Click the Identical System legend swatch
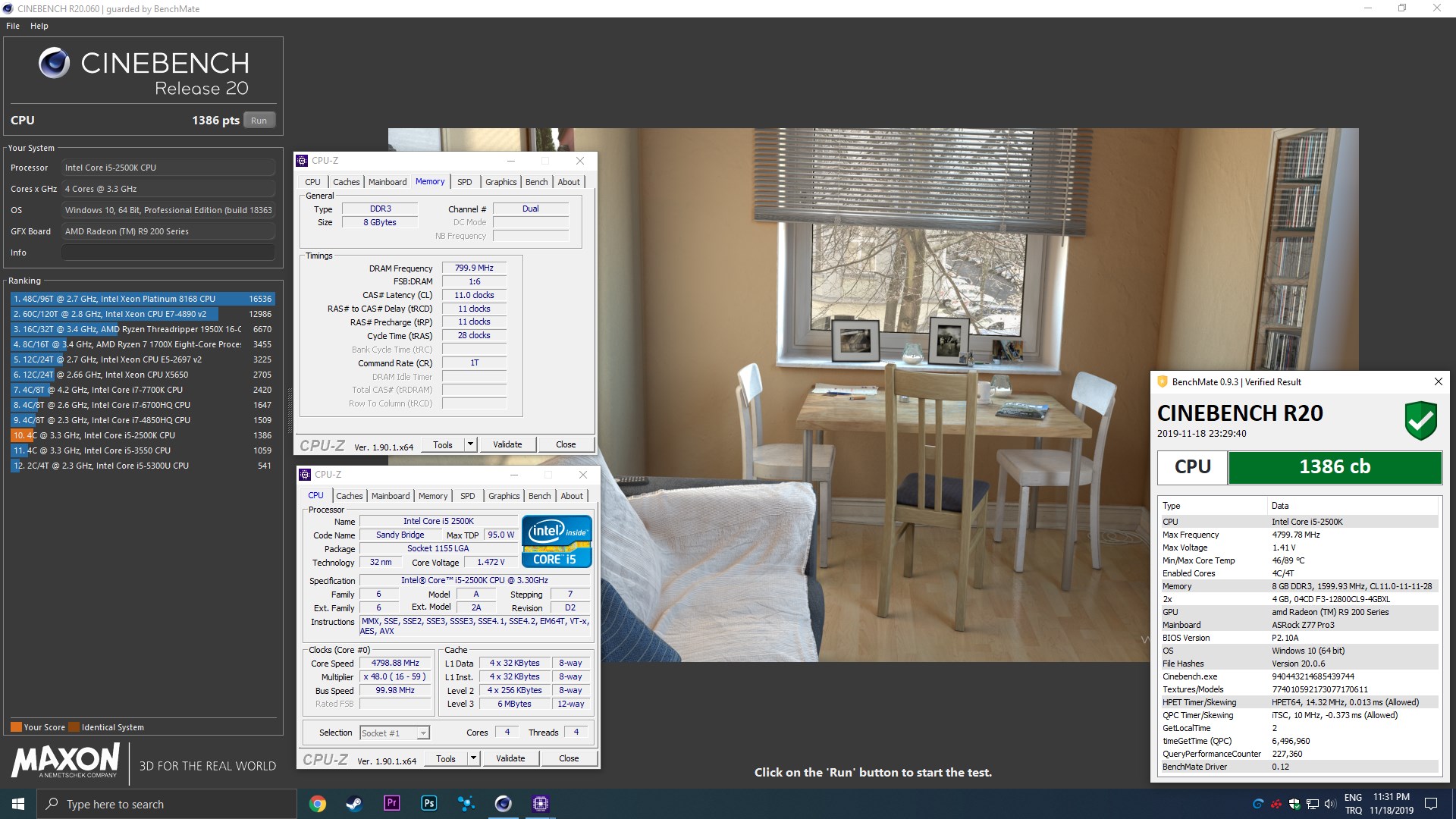 click(x=74, y=726)
